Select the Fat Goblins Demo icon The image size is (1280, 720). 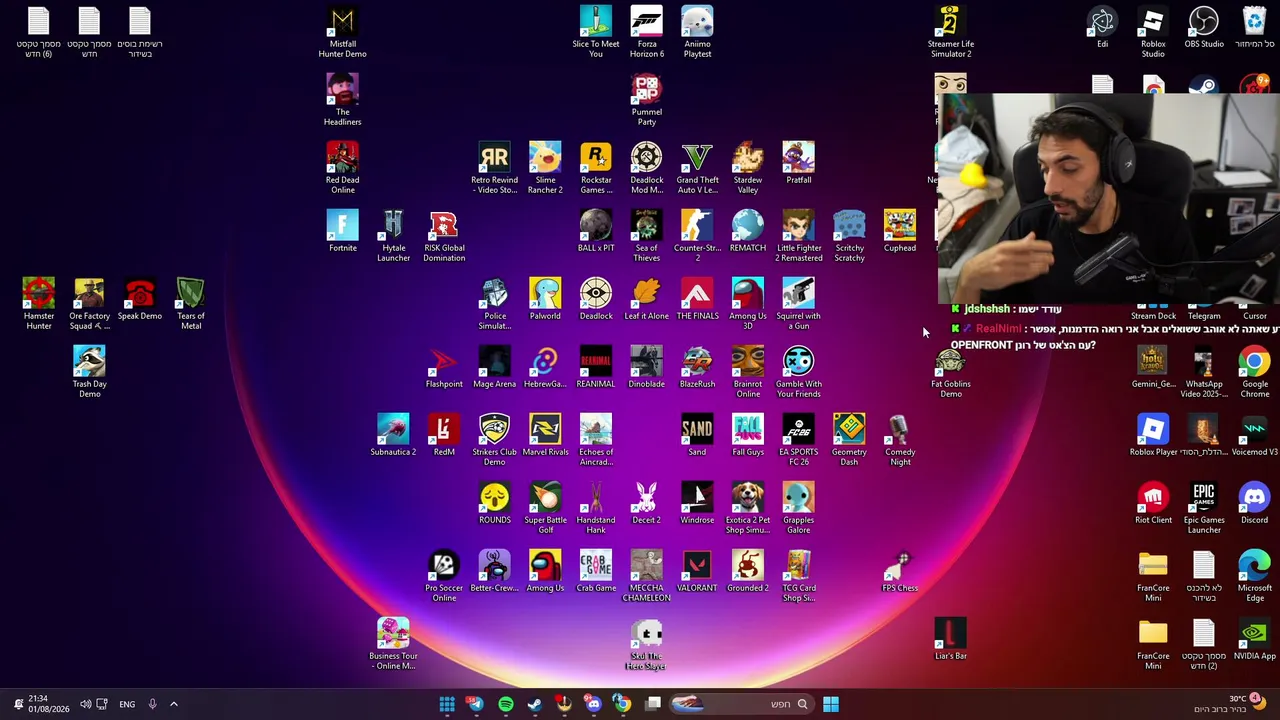[950, 372]
